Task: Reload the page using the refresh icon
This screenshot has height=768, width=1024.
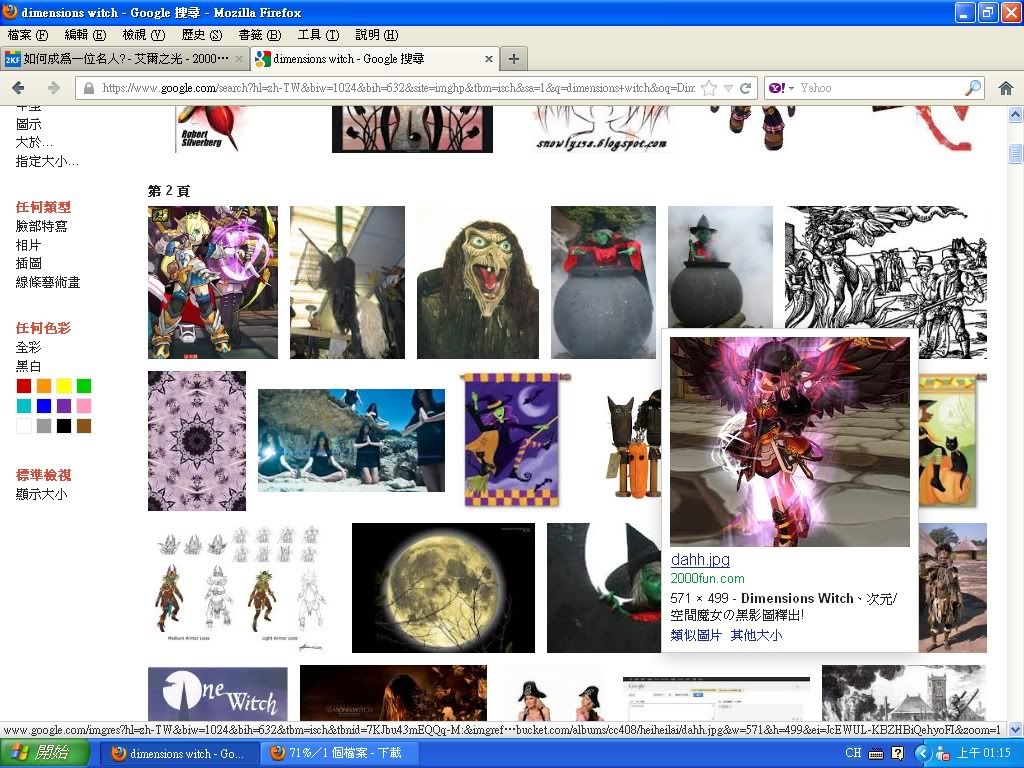Action: click(745, 88)
